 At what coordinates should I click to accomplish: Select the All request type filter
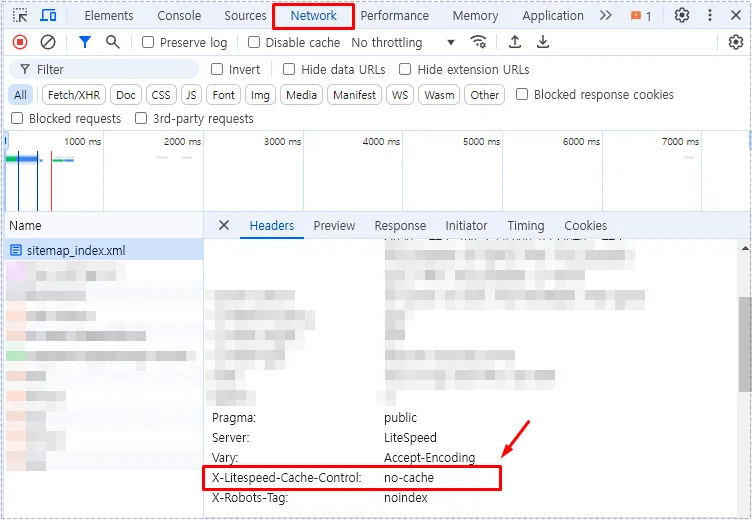pos(21,95)
